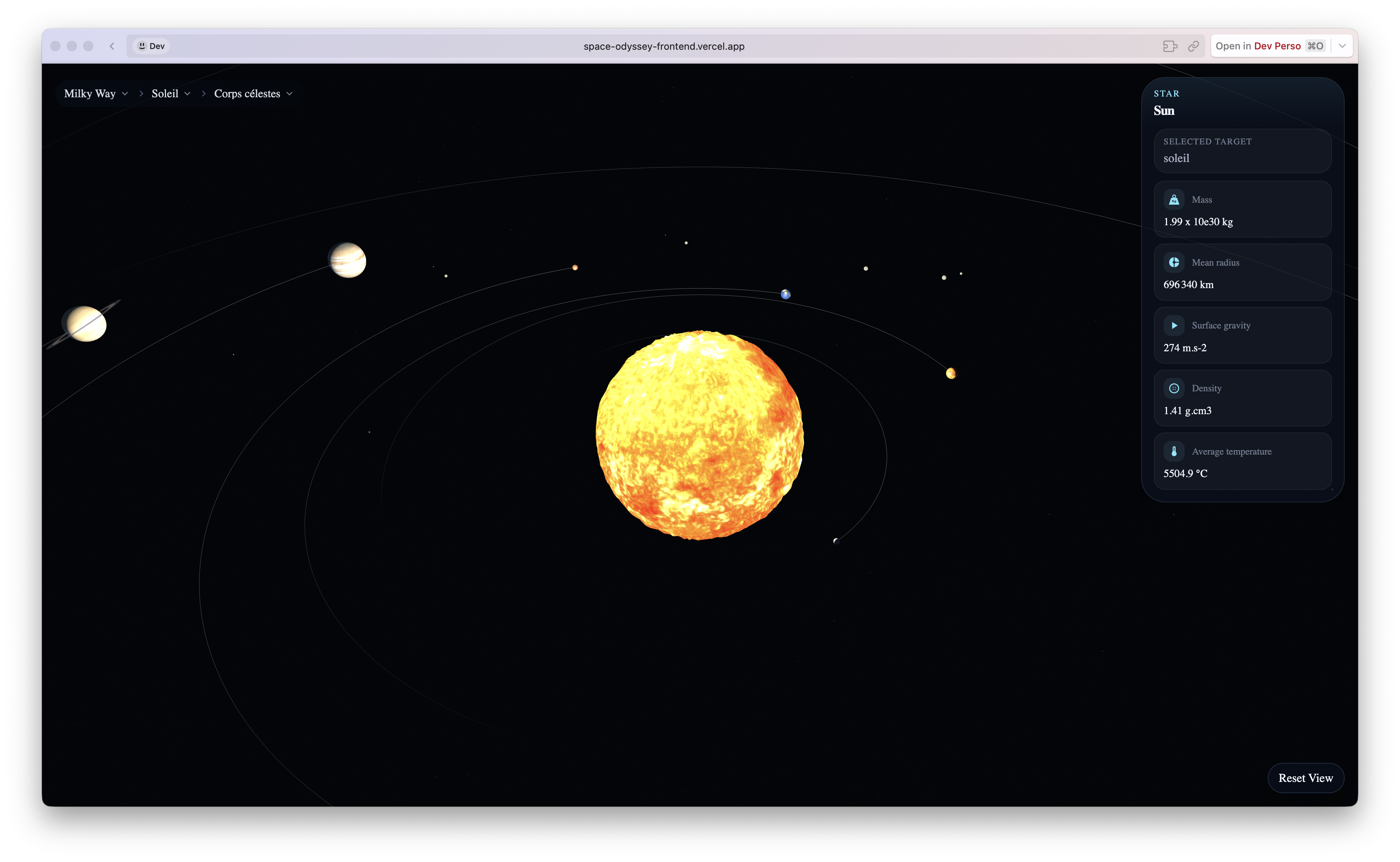The height and width of the screenshot is (862, 1400).
Task: Click the weight icon beside Mass
Action: coord(1174,199)
